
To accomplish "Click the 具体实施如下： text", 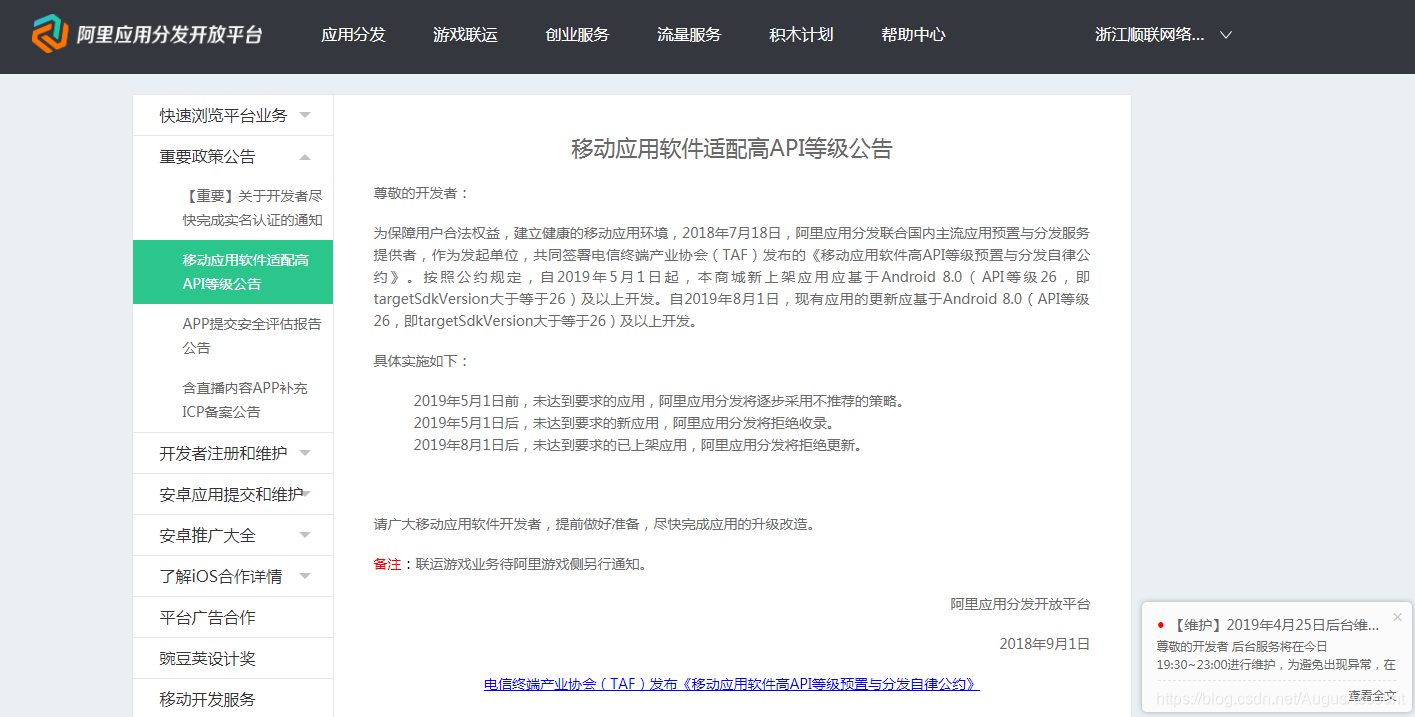I will pyautogui.click(x=422, y=361).
